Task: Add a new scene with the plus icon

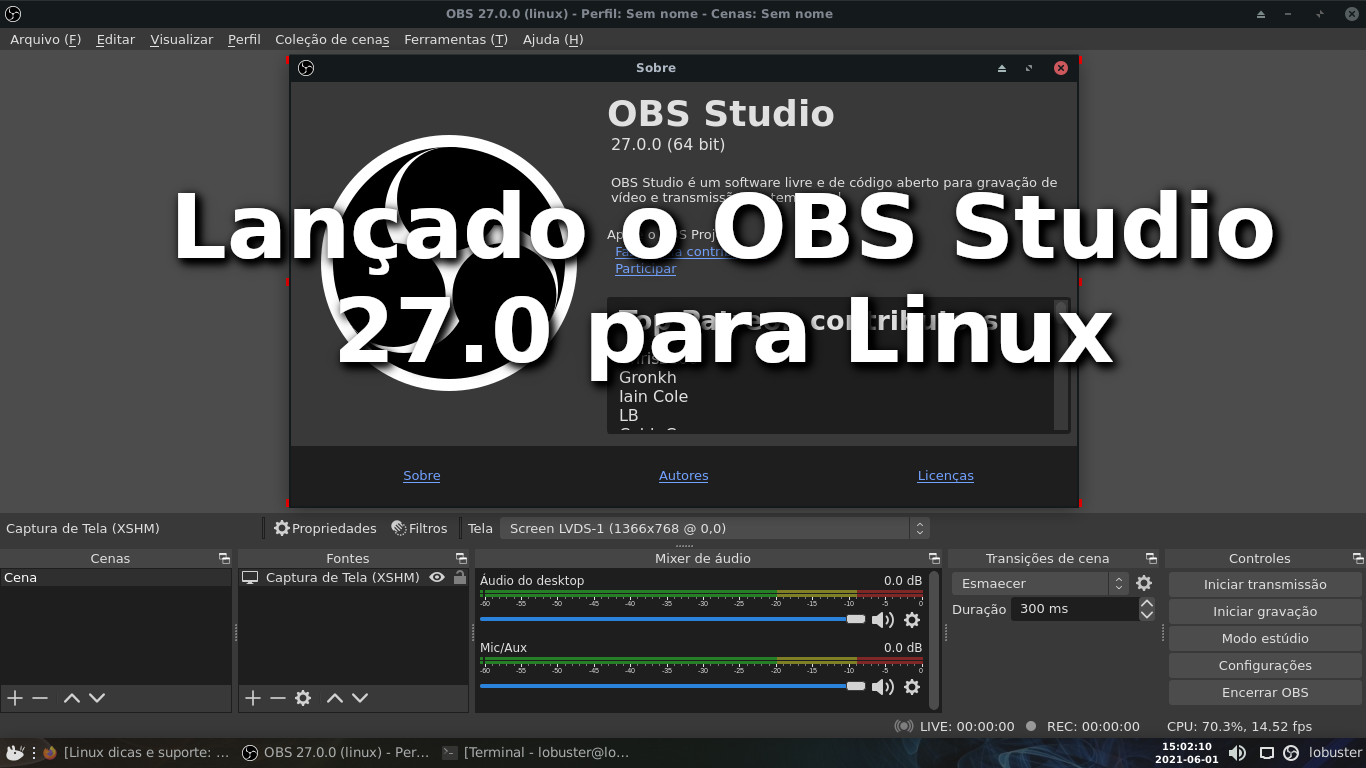Action: 14,697
